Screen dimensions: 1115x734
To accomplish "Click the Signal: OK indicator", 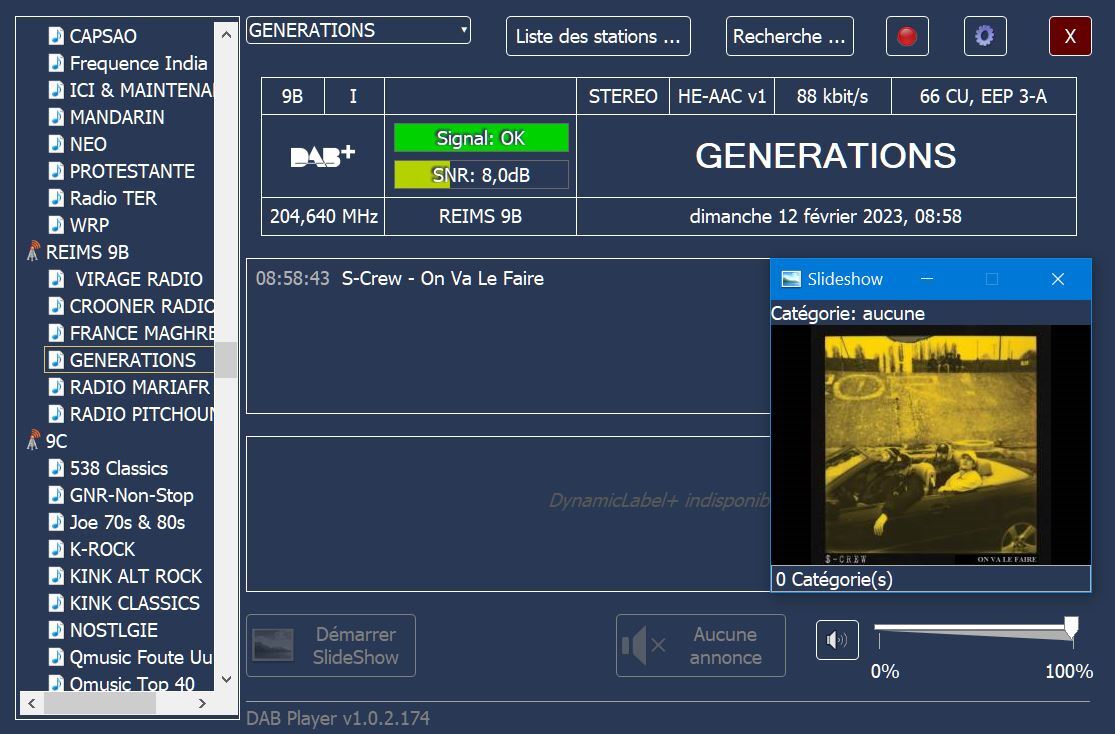I will pyautogui.click(x=481, y=138).
